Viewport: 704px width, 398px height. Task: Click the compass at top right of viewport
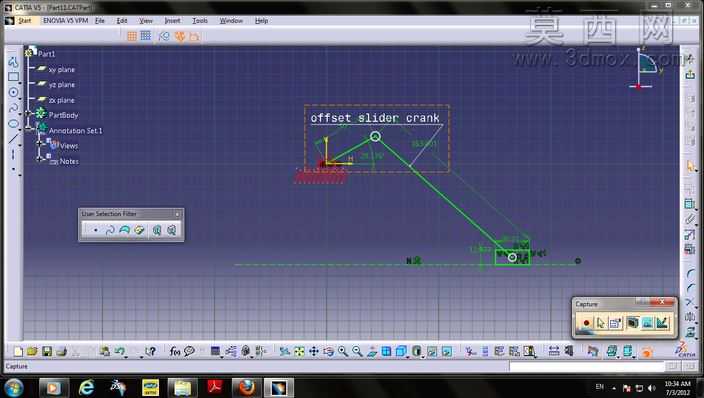(645, 67)
